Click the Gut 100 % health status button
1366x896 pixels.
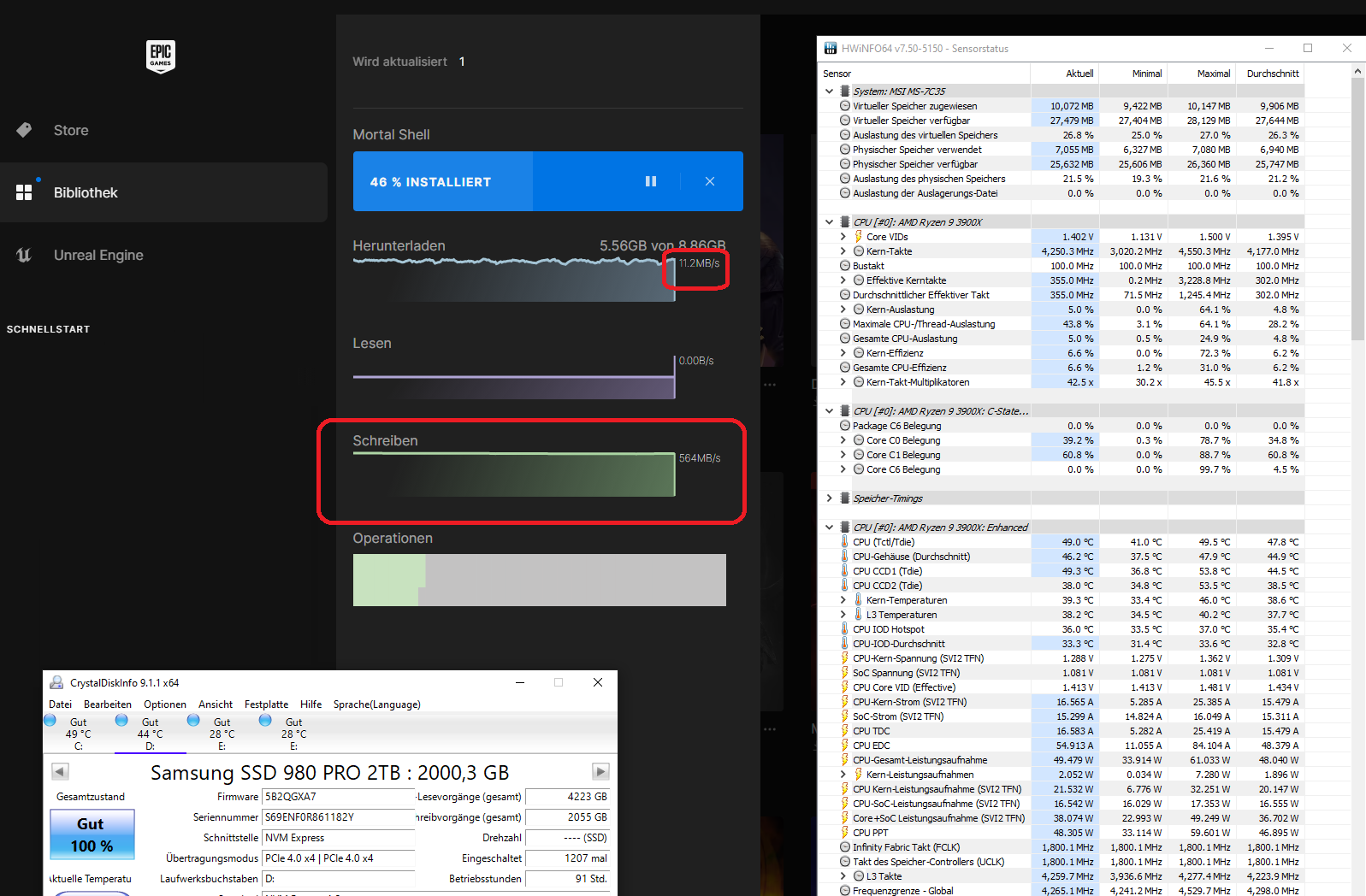tap(92, 834)
